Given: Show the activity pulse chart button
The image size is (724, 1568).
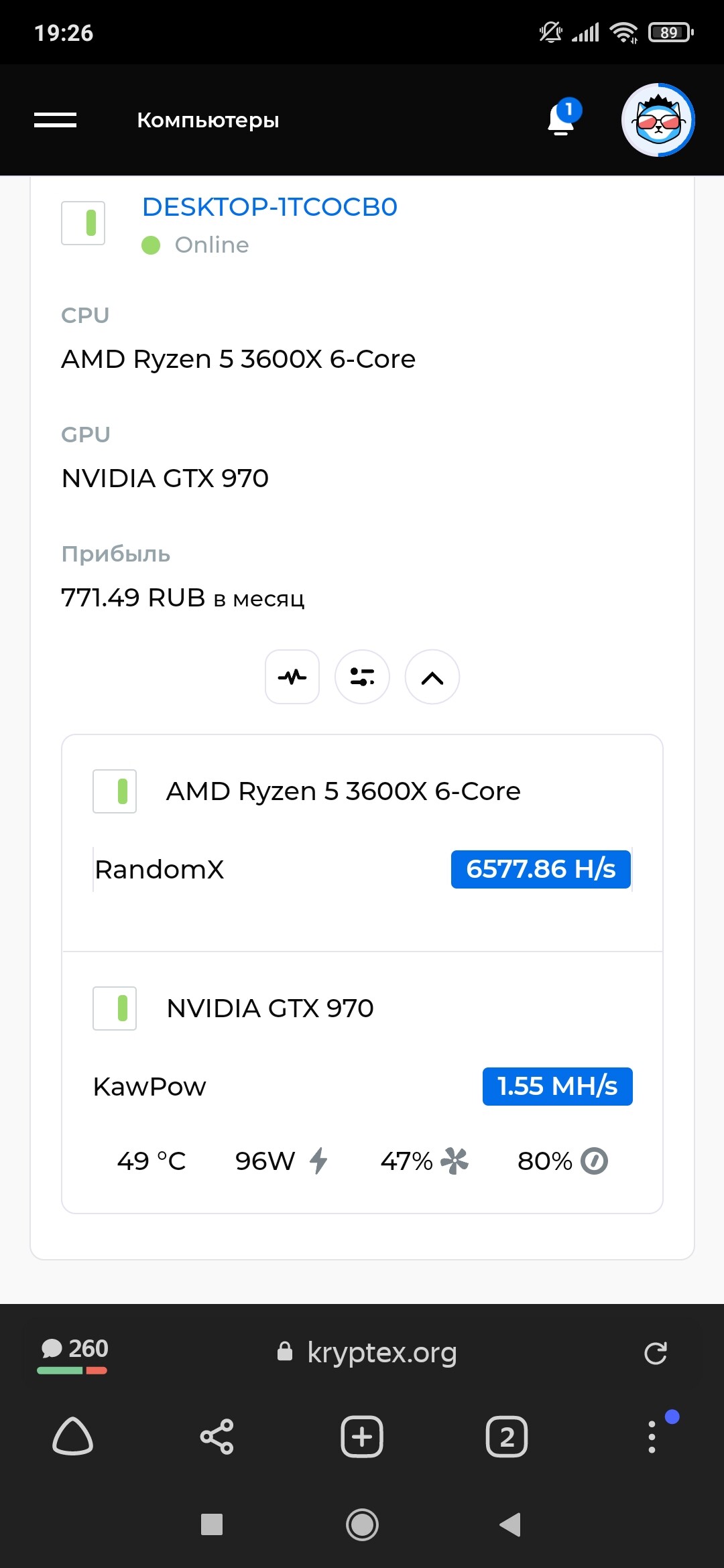Looking at the screenshot, I should pyautogui.click(x=292, y=677).
